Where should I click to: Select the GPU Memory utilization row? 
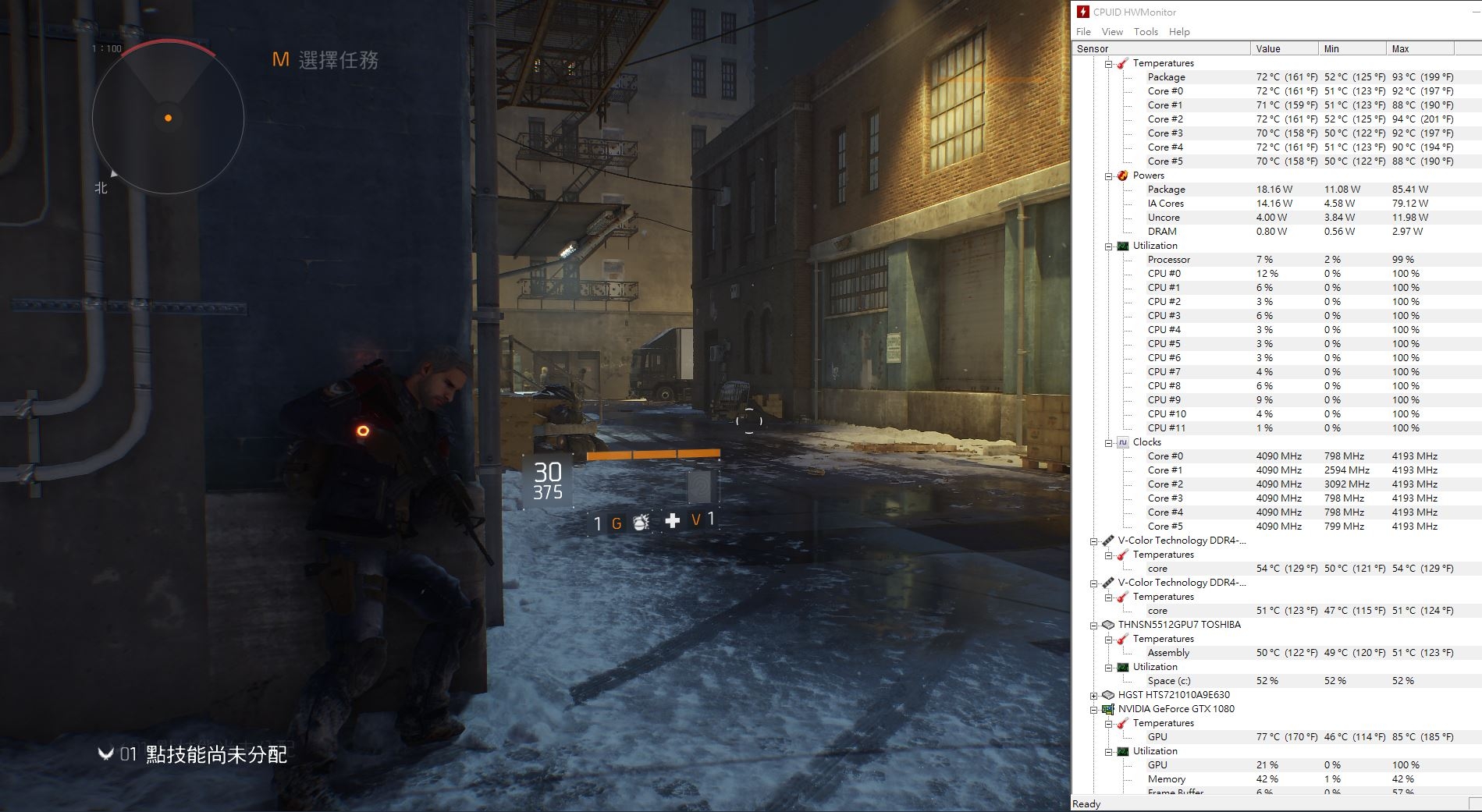1313,779
